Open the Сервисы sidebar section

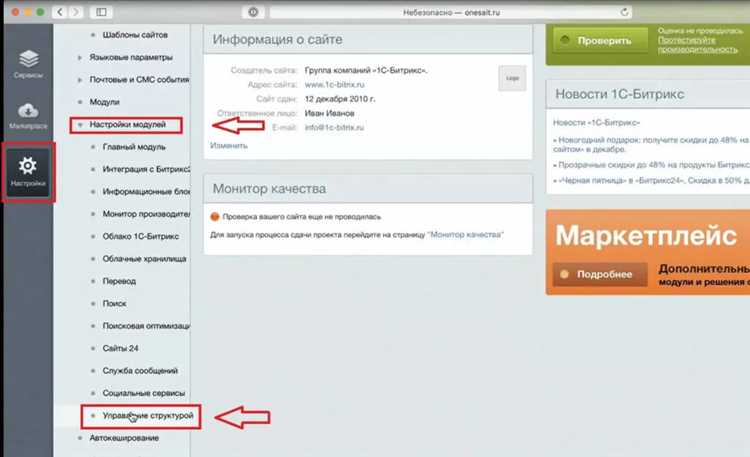point(28,64)
